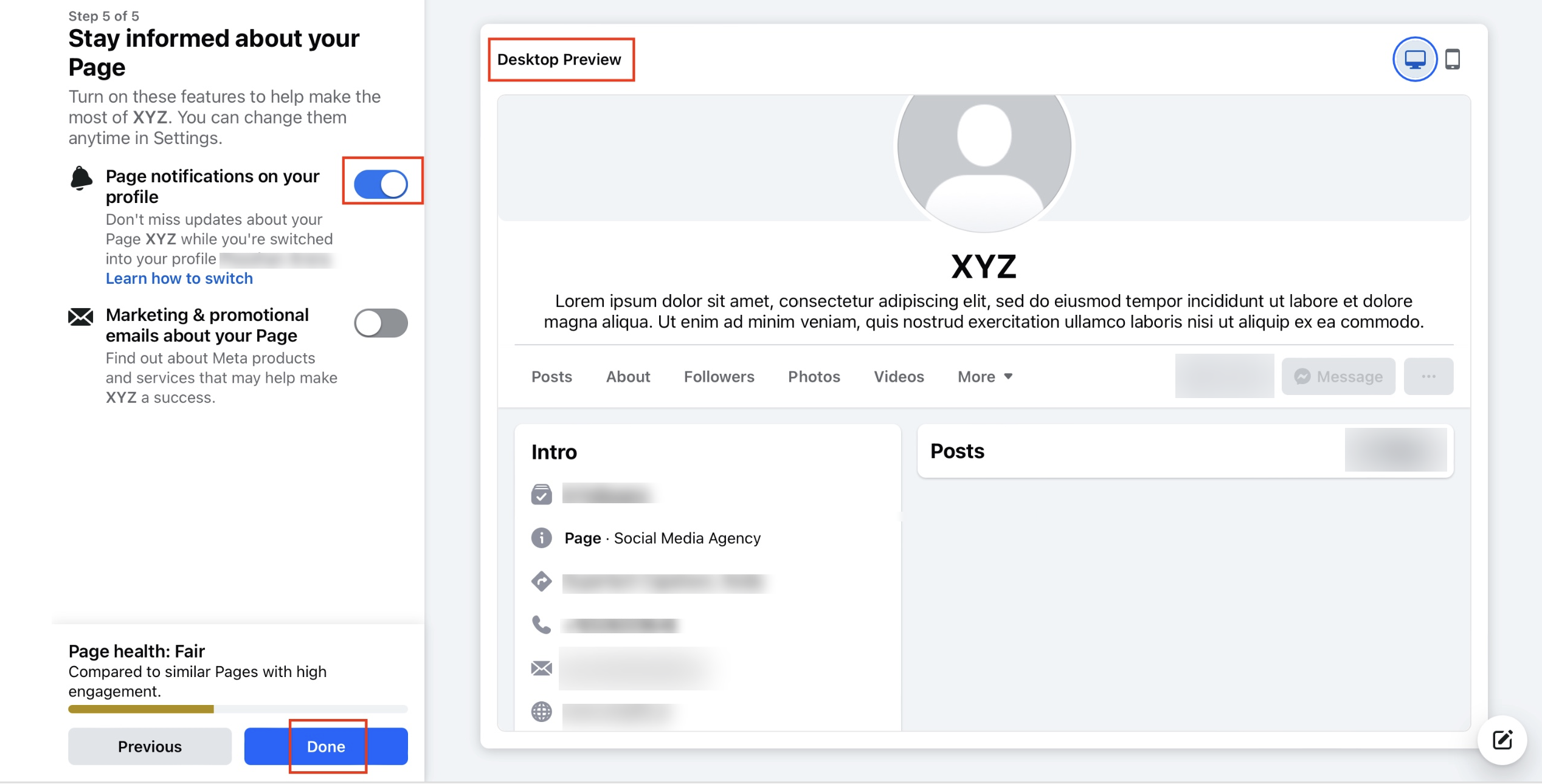This screenshot has height=784, width=1542.
Task: Open the Posts tab
Action: pos(551,376)
